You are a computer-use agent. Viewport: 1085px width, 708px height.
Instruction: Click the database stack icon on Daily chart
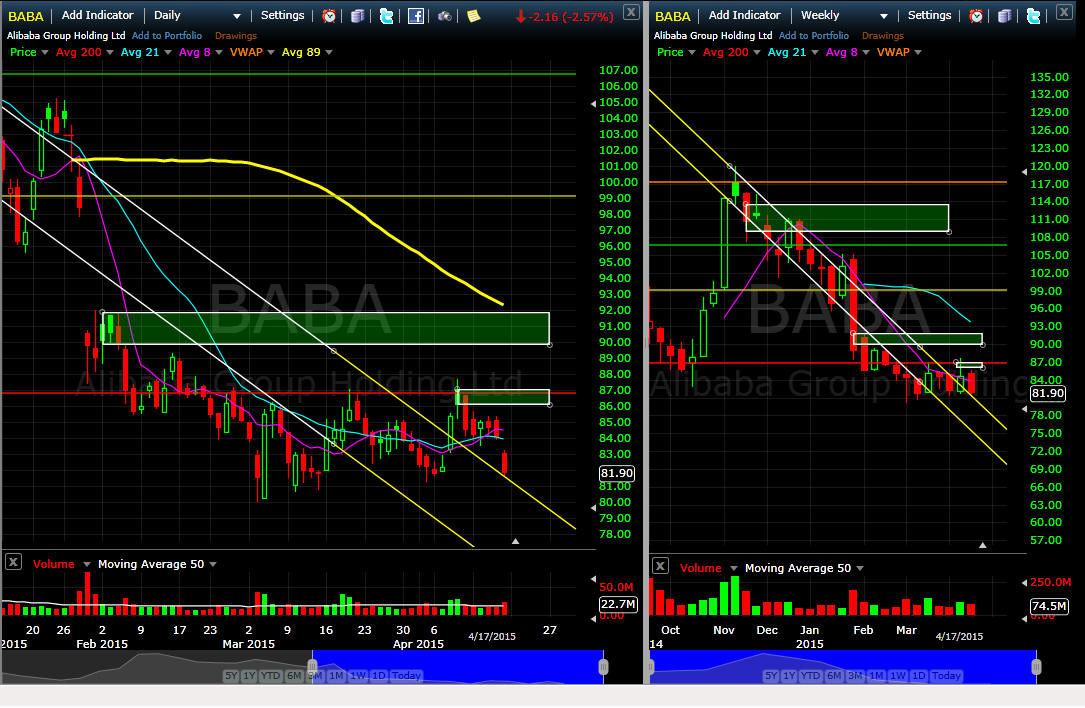tap(357, 15)
